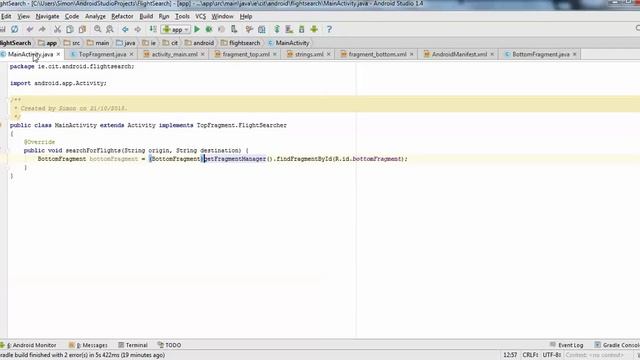640x360 pixels.
Task: Open the Code menu
Action: 72,16
